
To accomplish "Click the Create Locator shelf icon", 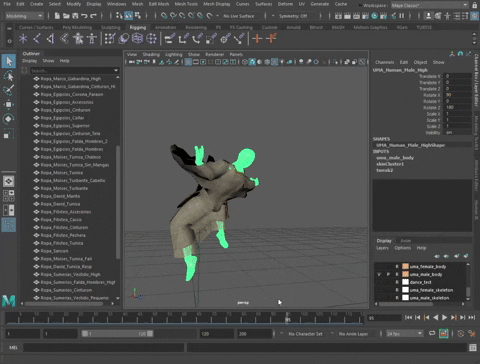I will [23, 39].
